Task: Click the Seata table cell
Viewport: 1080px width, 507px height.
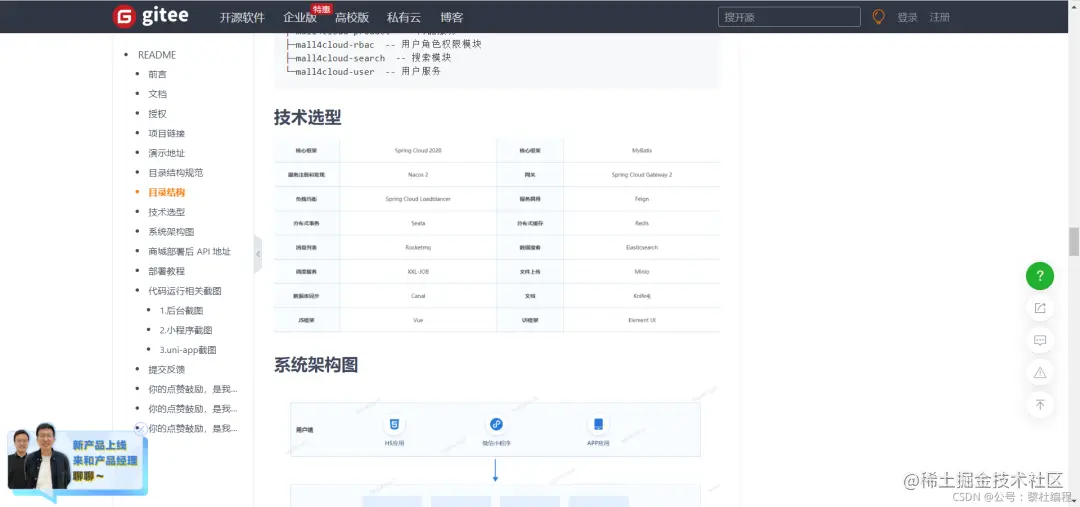Action: pos(418,223)
